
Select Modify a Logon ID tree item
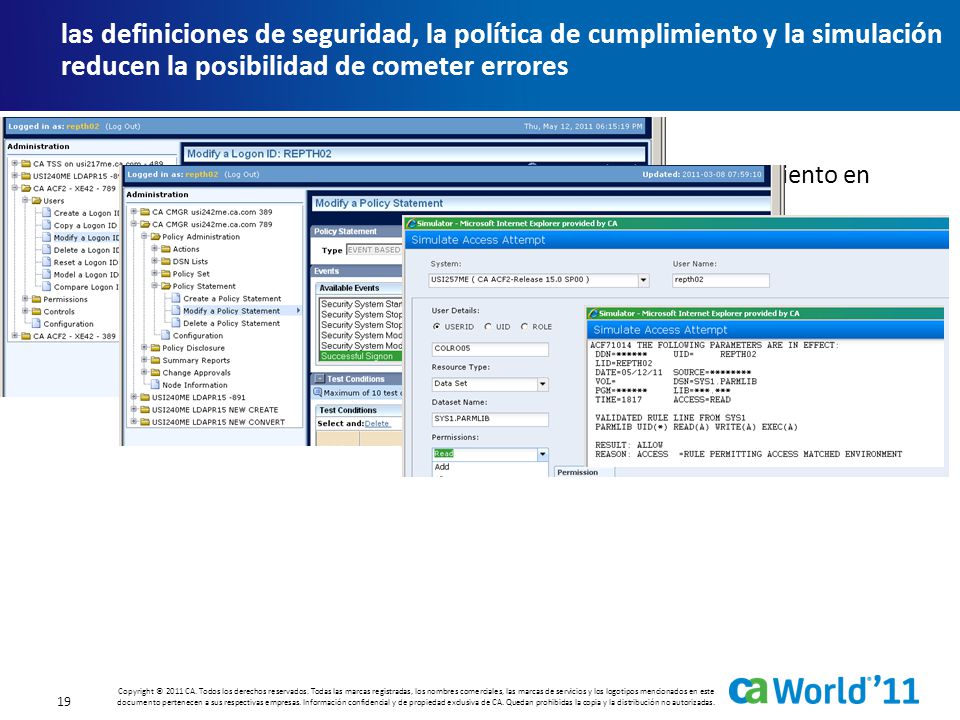[x=86, y=238]
